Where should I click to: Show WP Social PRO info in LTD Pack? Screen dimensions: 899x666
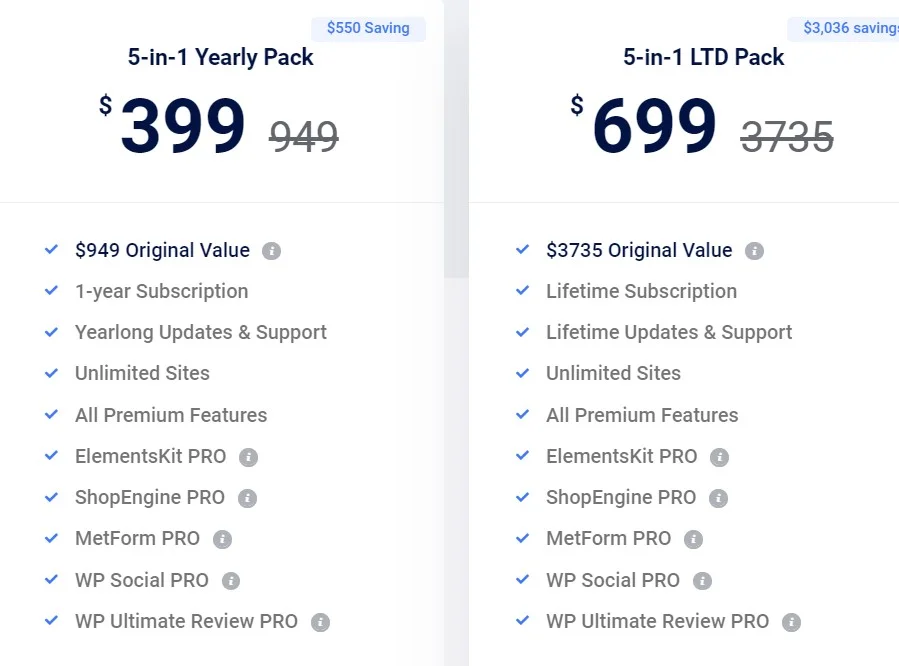point(702,581)
